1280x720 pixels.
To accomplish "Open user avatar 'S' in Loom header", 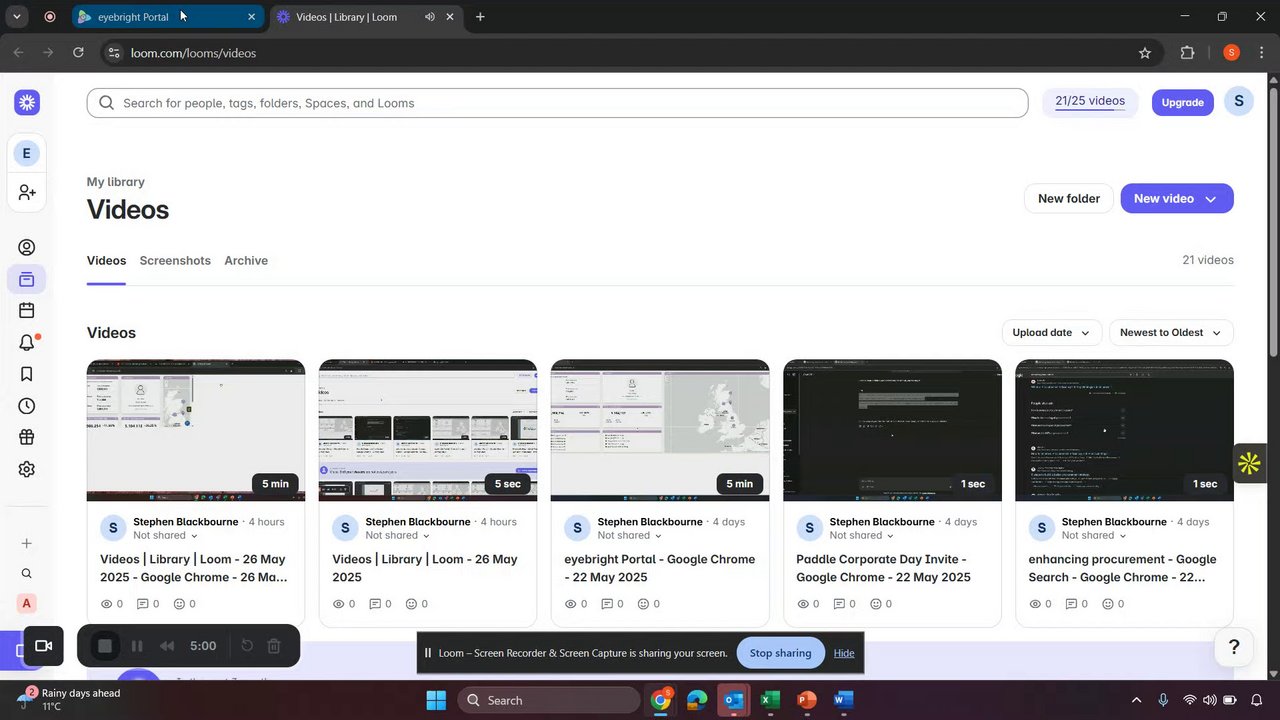I will coord(1239,101).
